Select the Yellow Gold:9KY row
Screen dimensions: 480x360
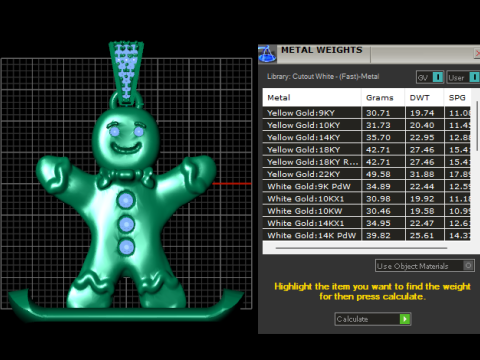367,113
